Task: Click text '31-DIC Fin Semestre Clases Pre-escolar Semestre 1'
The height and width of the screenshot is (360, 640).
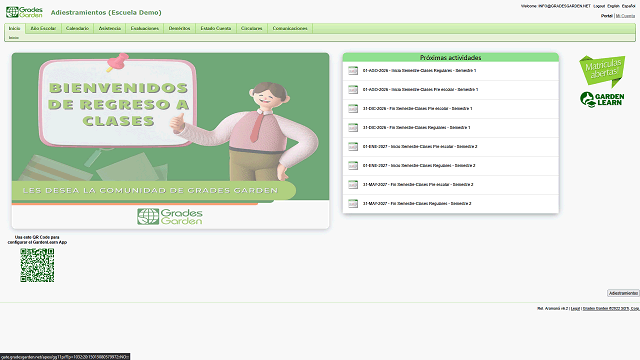Action: pos(418,109)
